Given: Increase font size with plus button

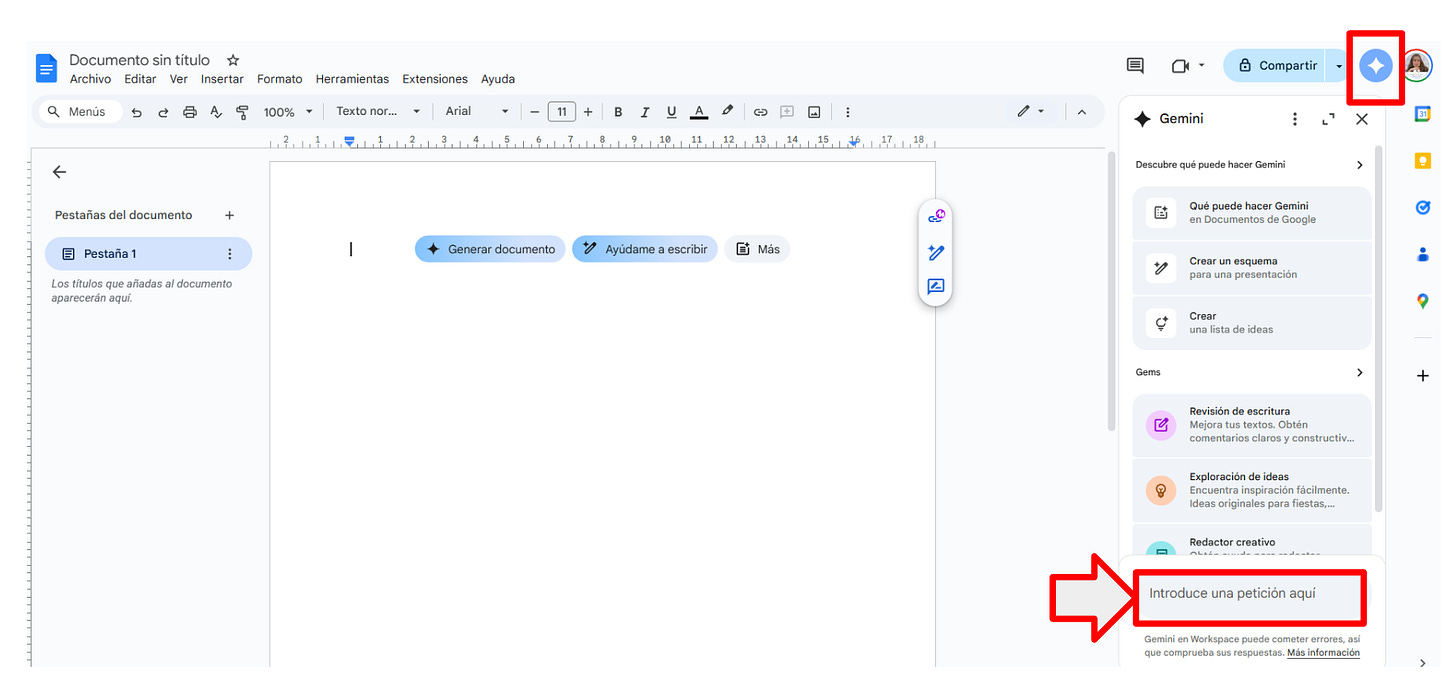Looking at the screenshot, I should point(588,112).
